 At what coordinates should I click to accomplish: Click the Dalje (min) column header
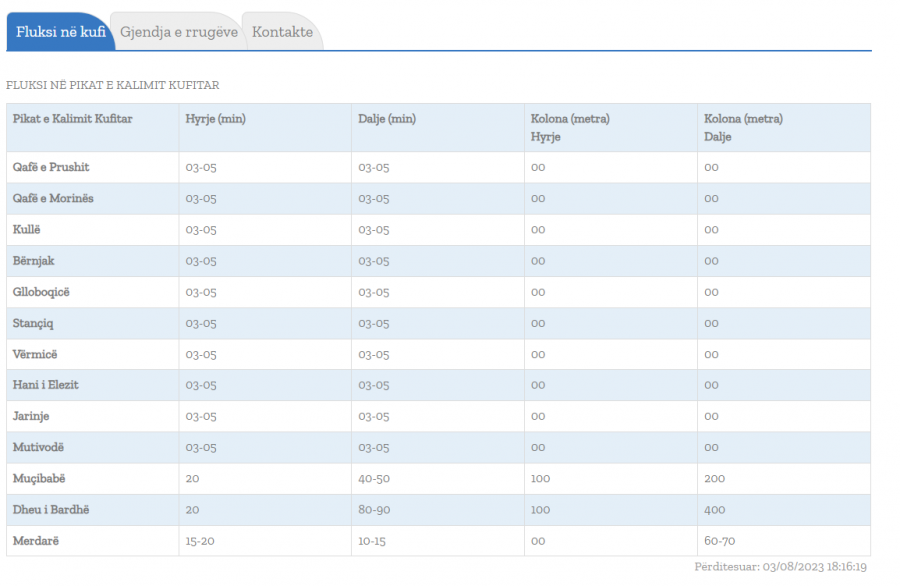(x=387, y=119)
